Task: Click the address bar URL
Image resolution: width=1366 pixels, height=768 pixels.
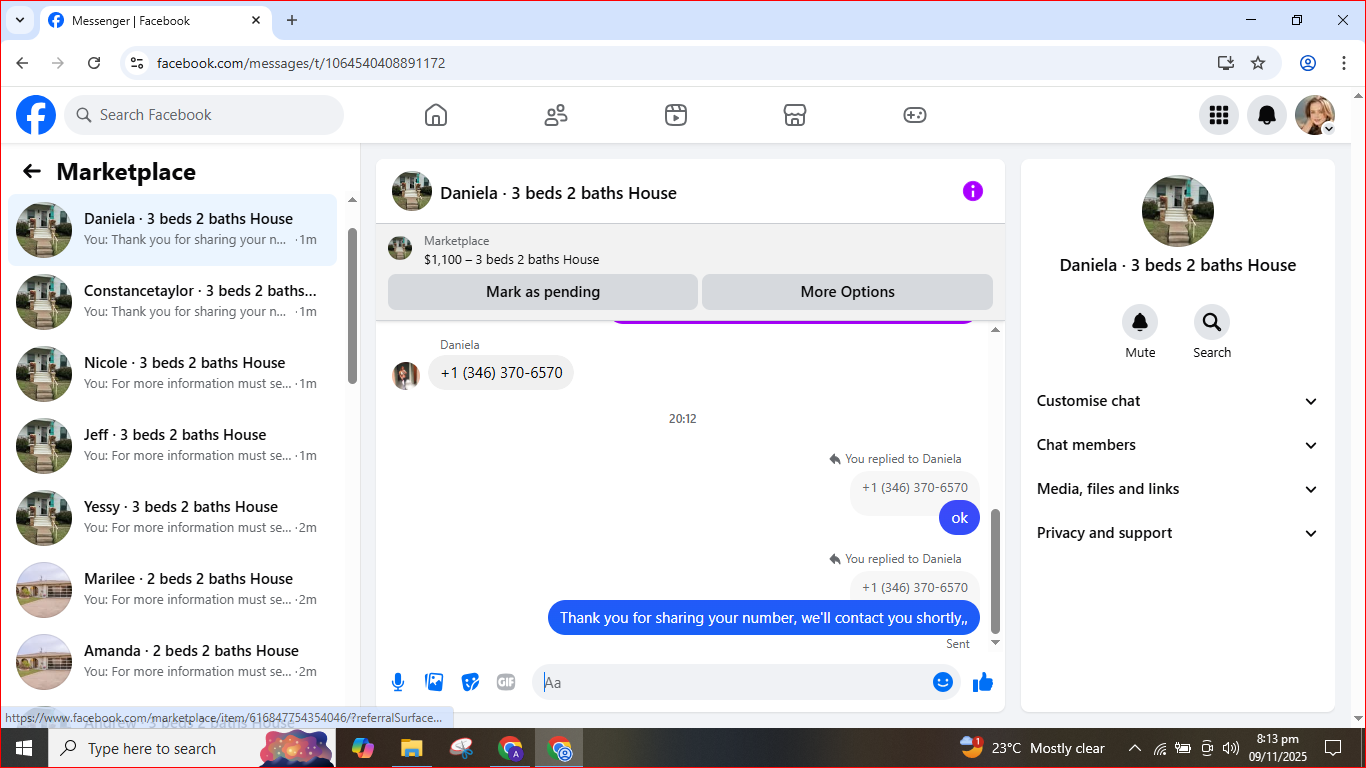Action: click(x=301, y=63)
